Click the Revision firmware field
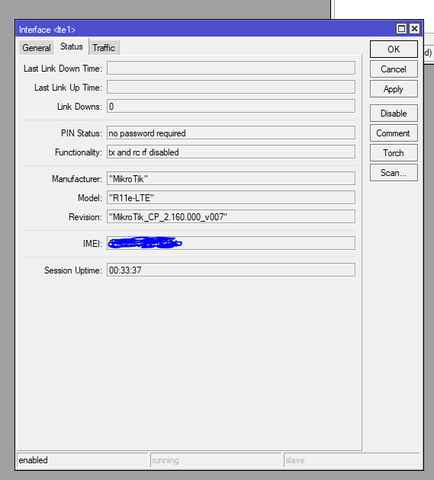This screenshot has height=480, width=434. point(231,217)
